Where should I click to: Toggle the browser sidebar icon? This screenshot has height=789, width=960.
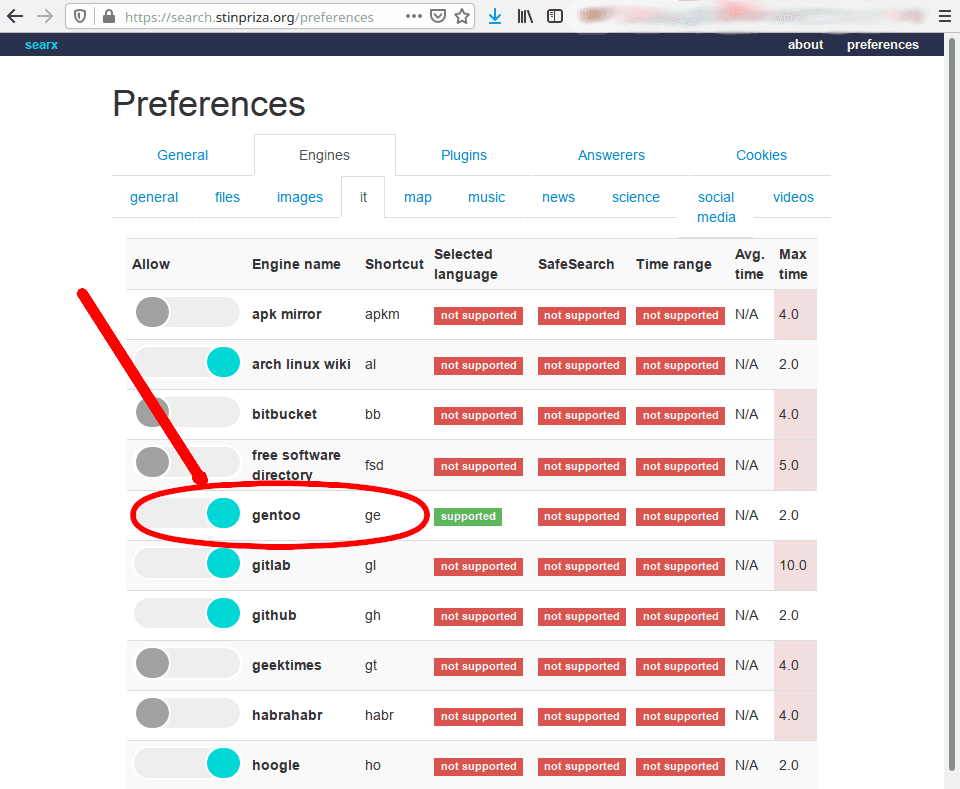point(555,17)
